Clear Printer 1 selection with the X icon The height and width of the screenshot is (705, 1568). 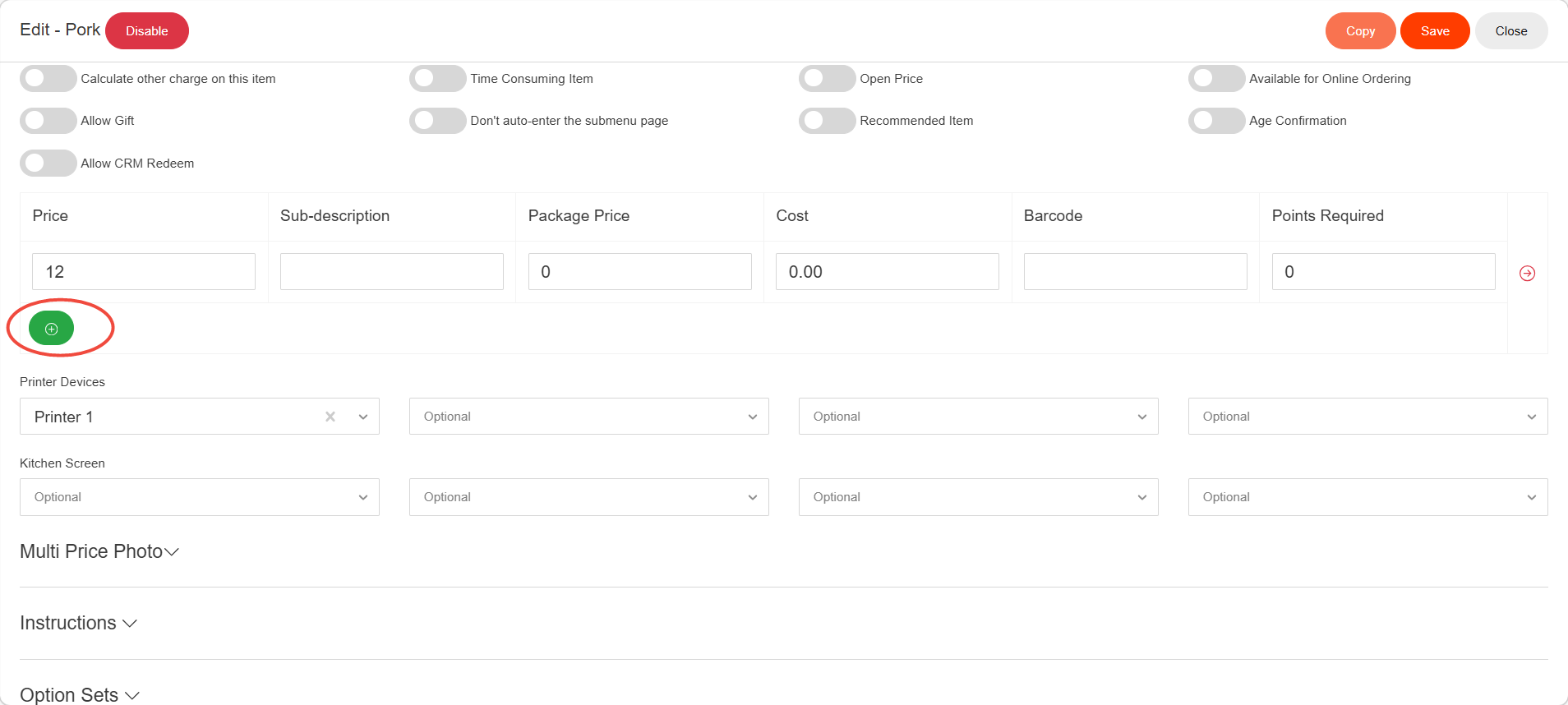[x=330, y=417]
